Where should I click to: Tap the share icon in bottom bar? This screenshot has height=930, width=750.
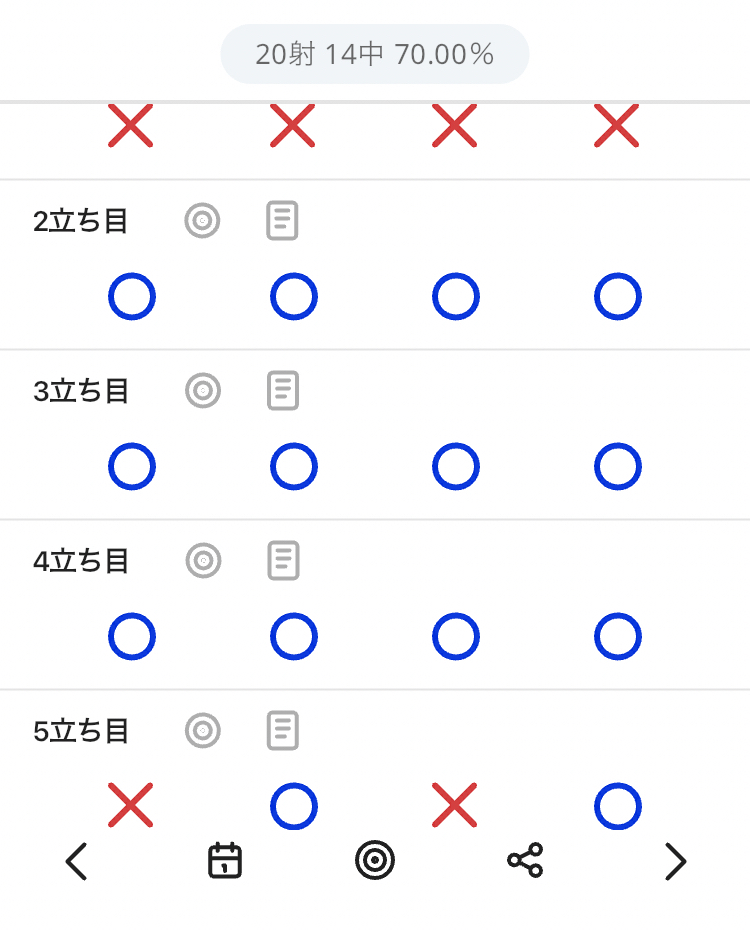coord(525,860)
